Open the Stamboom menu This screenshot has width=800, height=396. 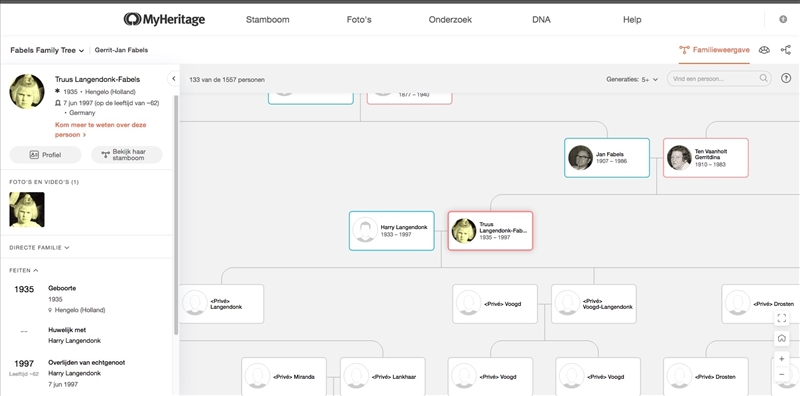(267, 20)
